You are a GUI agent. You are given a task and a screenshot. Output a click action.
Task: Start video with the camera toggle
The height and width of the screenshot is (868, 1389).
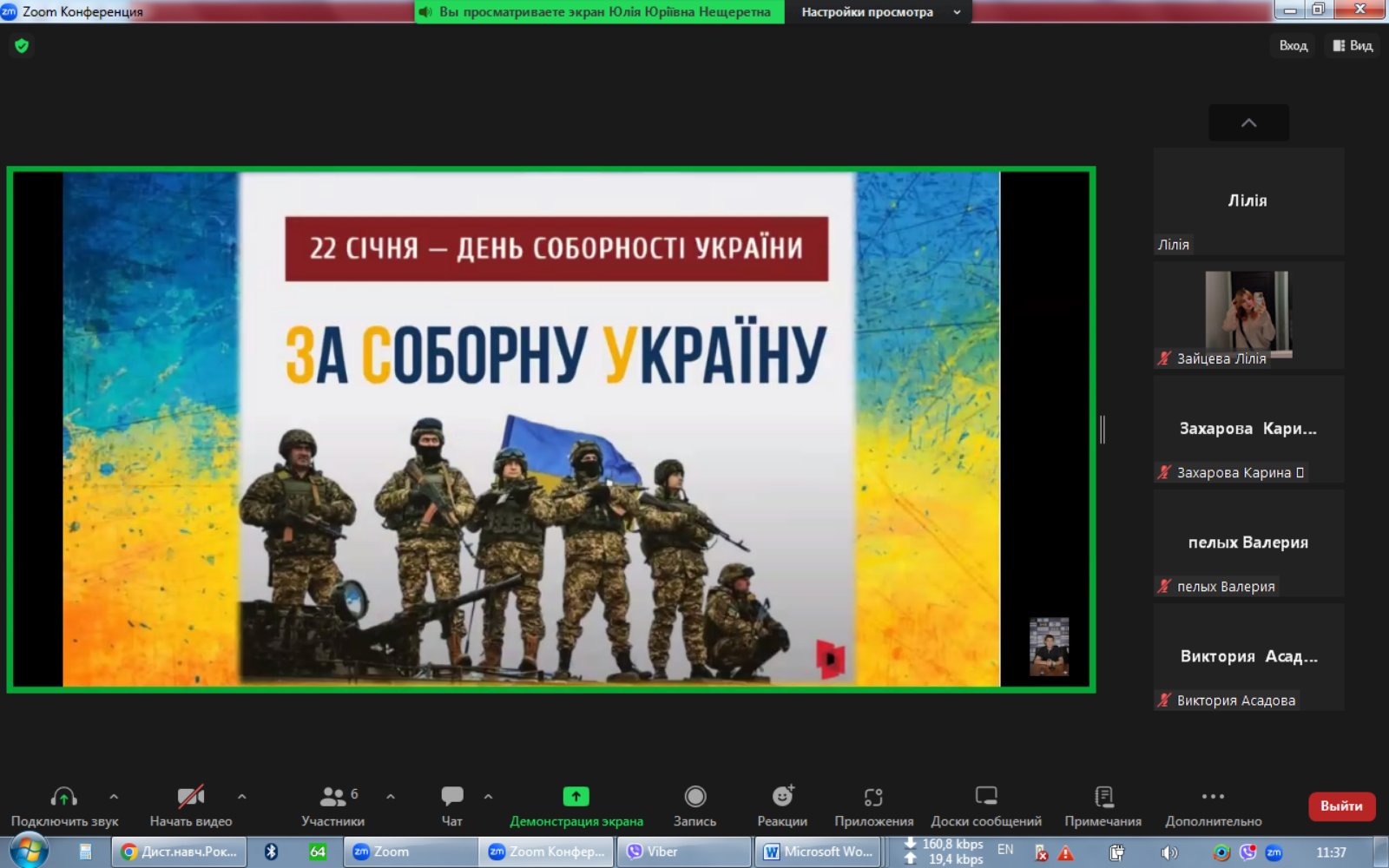pyautogui.click(x=190, y=797)
